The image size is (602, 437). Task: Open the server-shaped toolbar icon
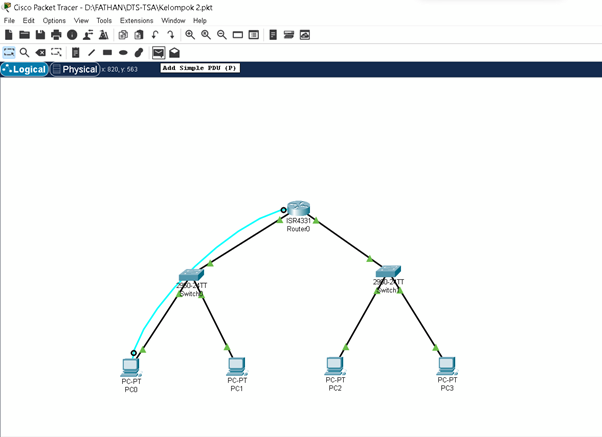[x=273, y=35]
